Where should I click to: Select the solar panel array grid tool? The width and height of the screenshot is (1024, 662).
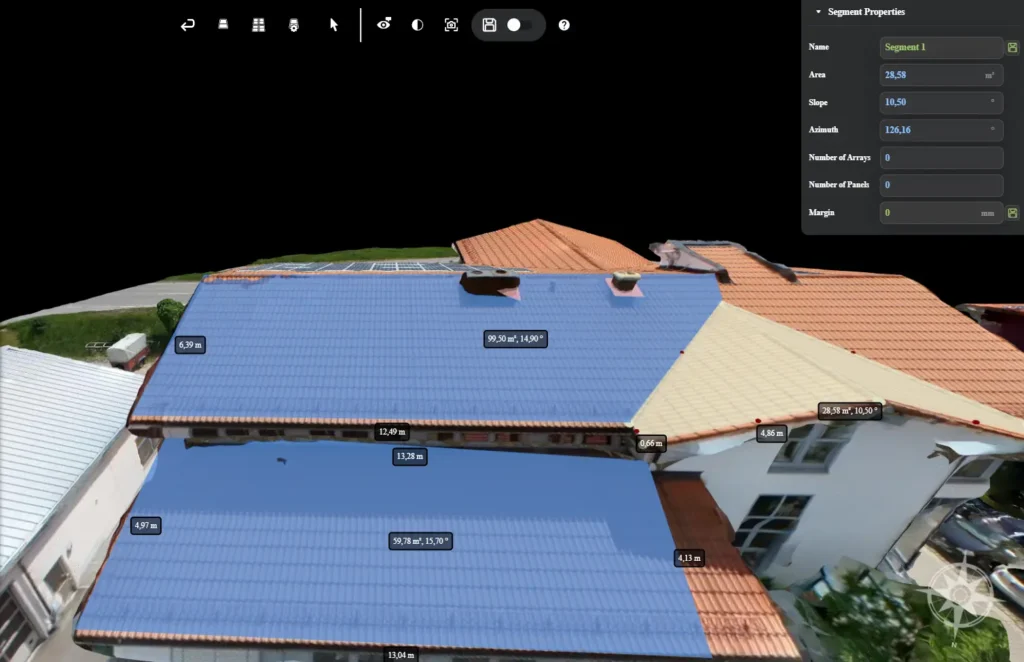point(259,25)
